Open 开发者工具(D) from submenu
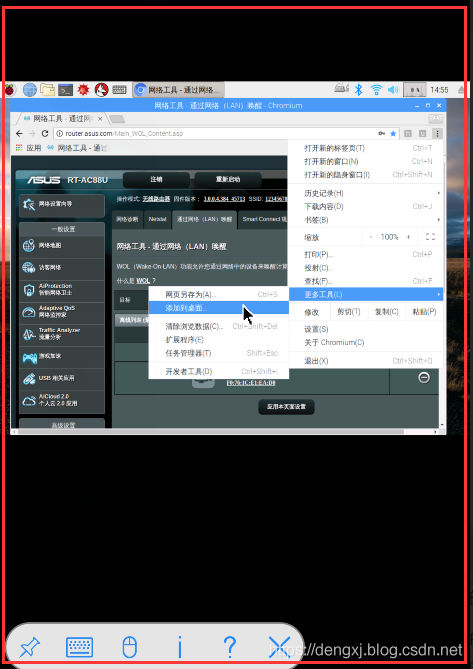 tap(219, 371)
